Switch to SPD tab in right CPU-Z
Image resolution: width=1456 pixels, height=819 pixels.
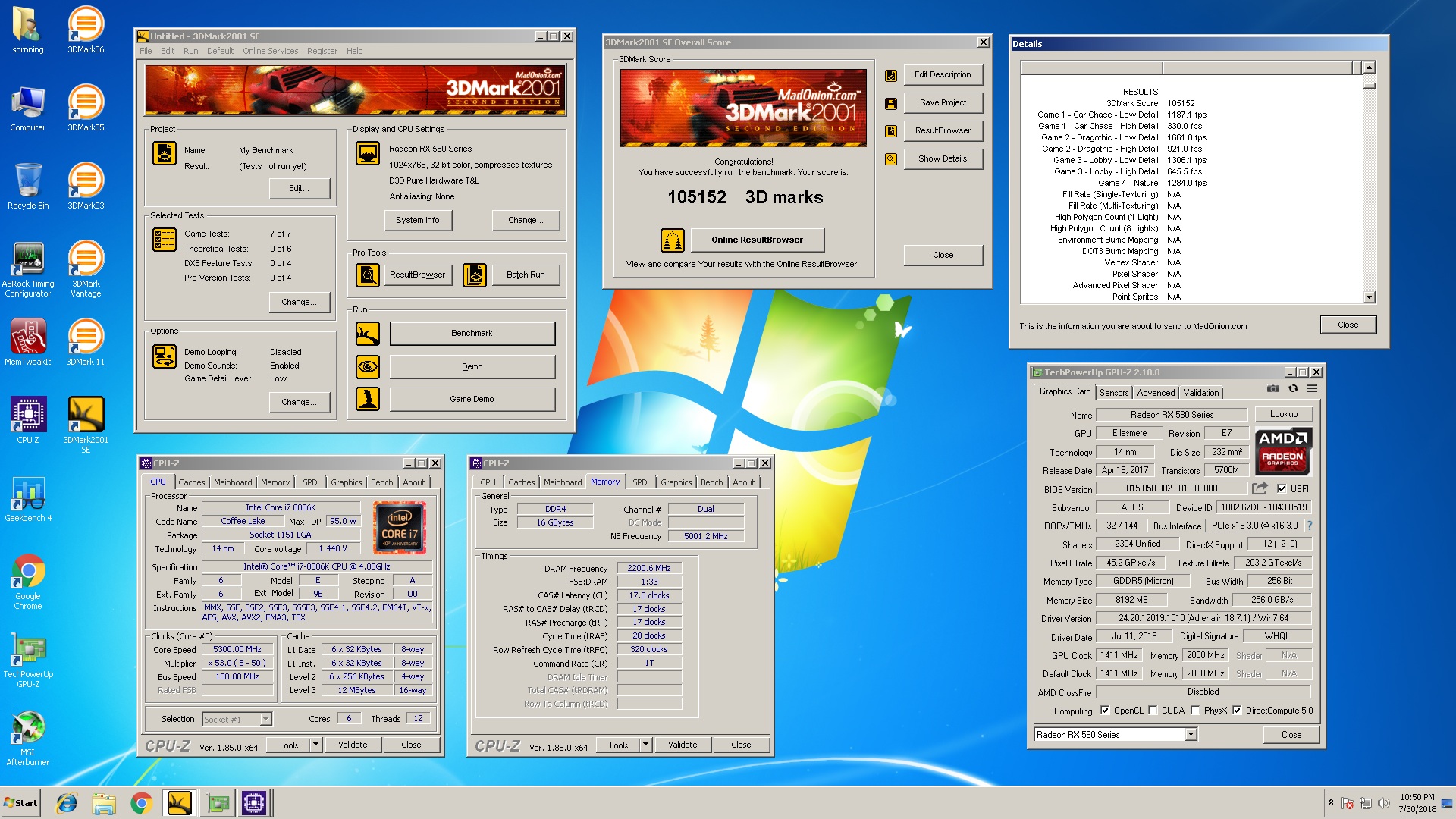[640, 482]
